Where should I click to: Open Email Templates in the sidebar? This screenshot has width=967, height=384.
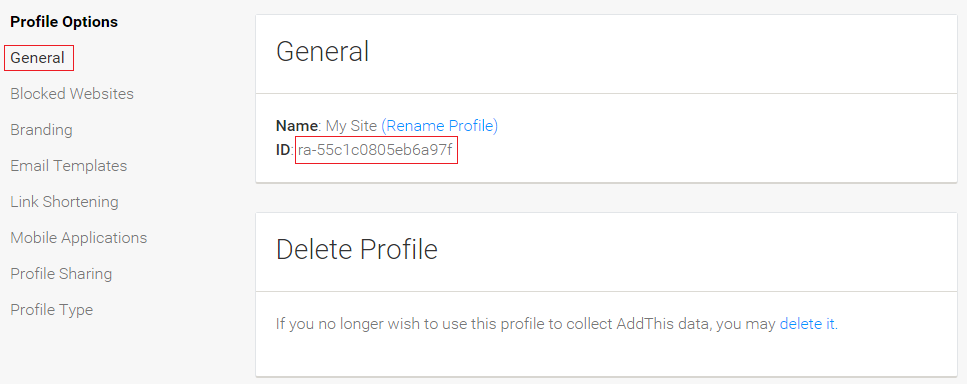pyautogui.click(x=68, y=166)
